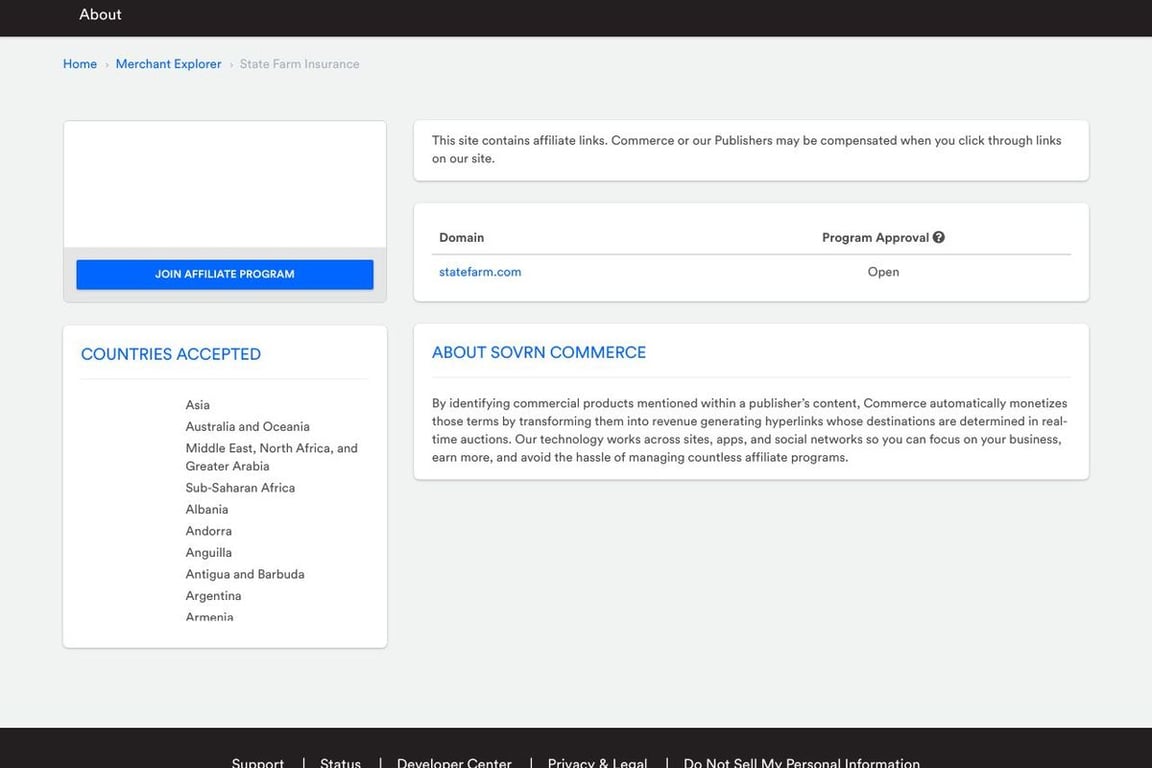Open the statefarm.com domain link

coord(480,272)
